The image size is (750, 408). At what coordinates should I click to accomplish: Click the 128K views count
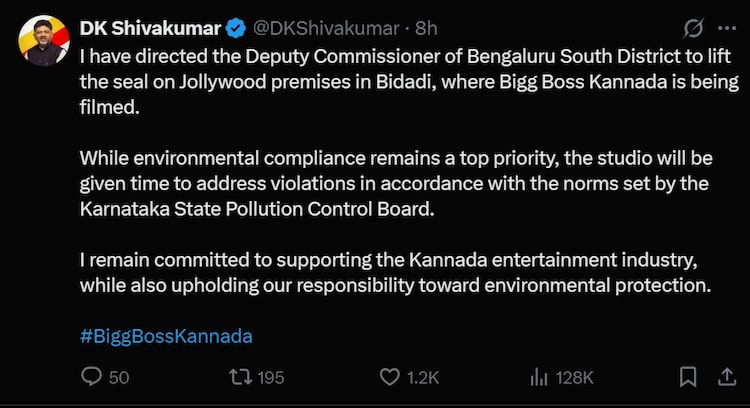[575, 377]
